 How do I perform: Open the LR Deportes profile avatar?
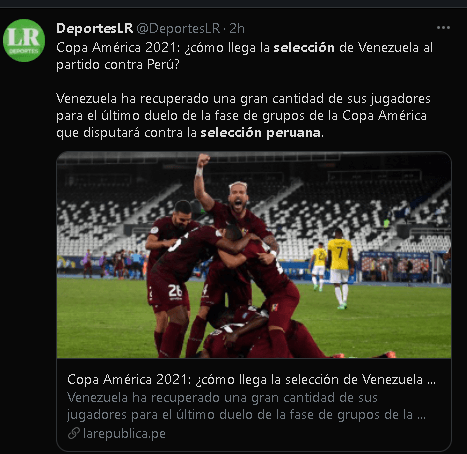tap(24, 40)
